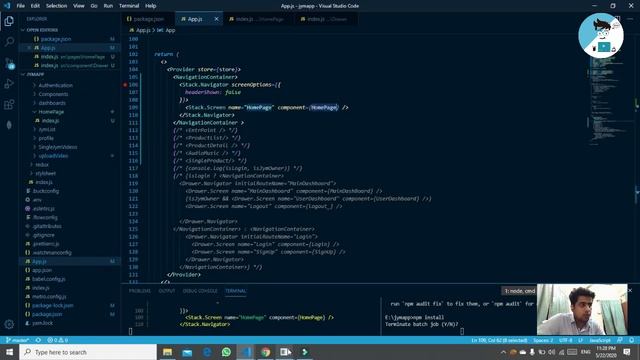Open the Extensions view

[x=9, y=104]
